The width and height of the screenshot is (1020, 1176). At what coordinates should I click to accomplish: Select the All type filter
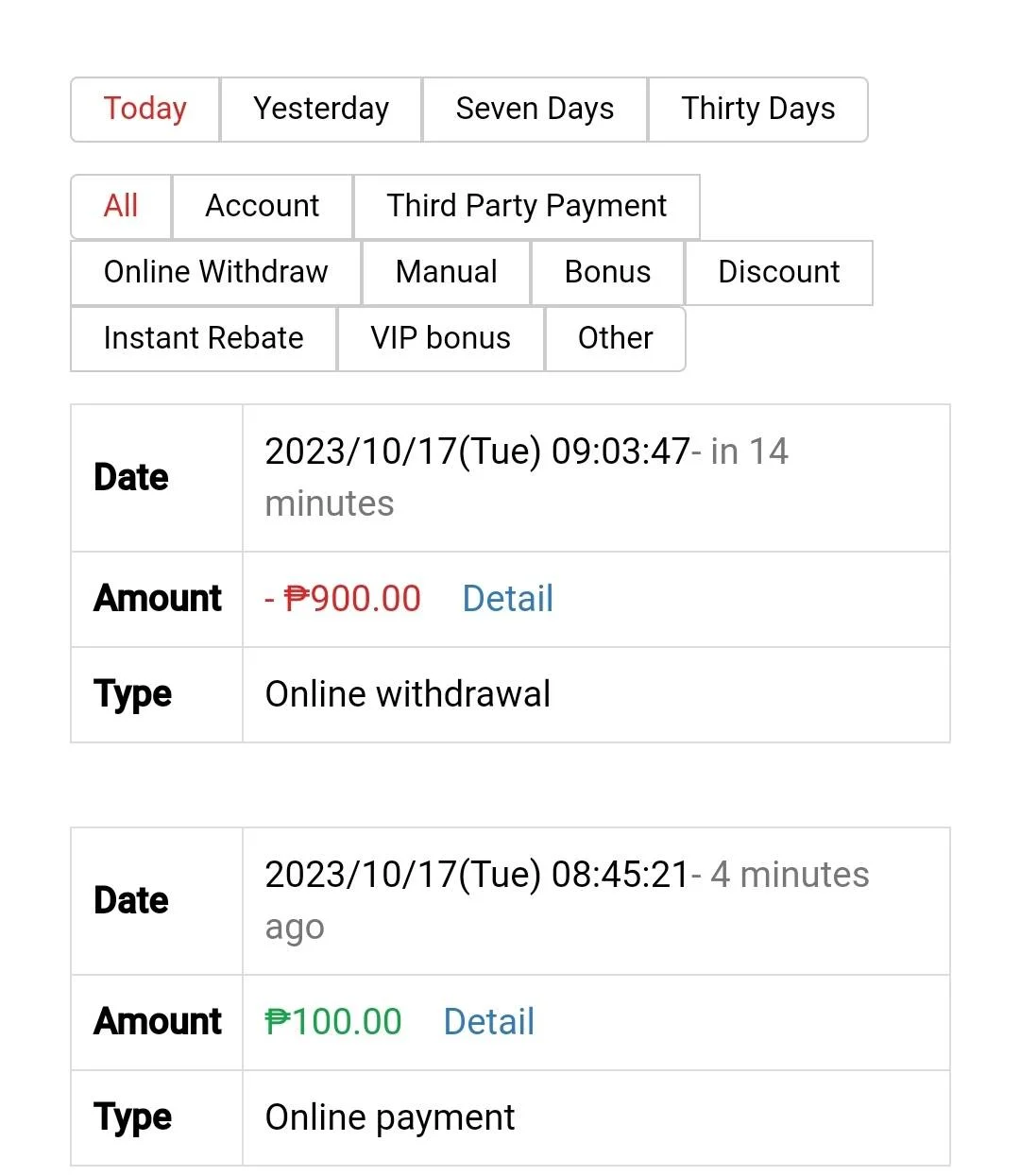click(121, 206)
